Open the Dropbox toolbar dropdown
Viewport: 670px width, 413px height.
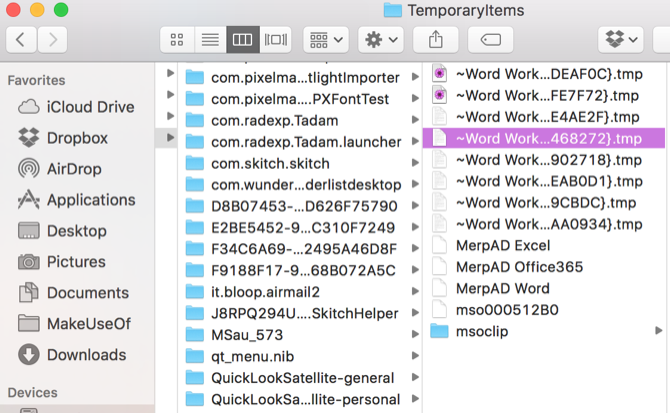tap(621, 40)
